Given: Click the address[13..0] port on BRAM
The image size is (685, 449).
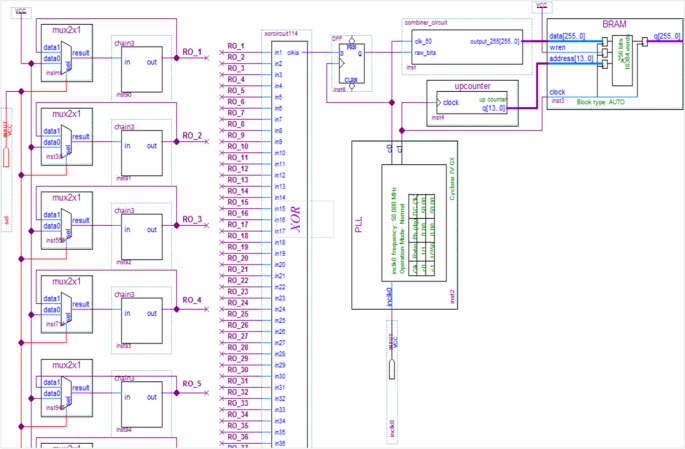Looking at the screenshot, I should (x=571, y=59).
